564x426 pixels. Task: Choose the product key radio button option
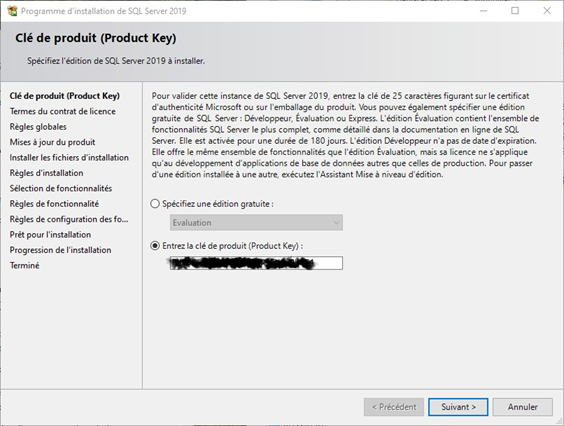155,246
